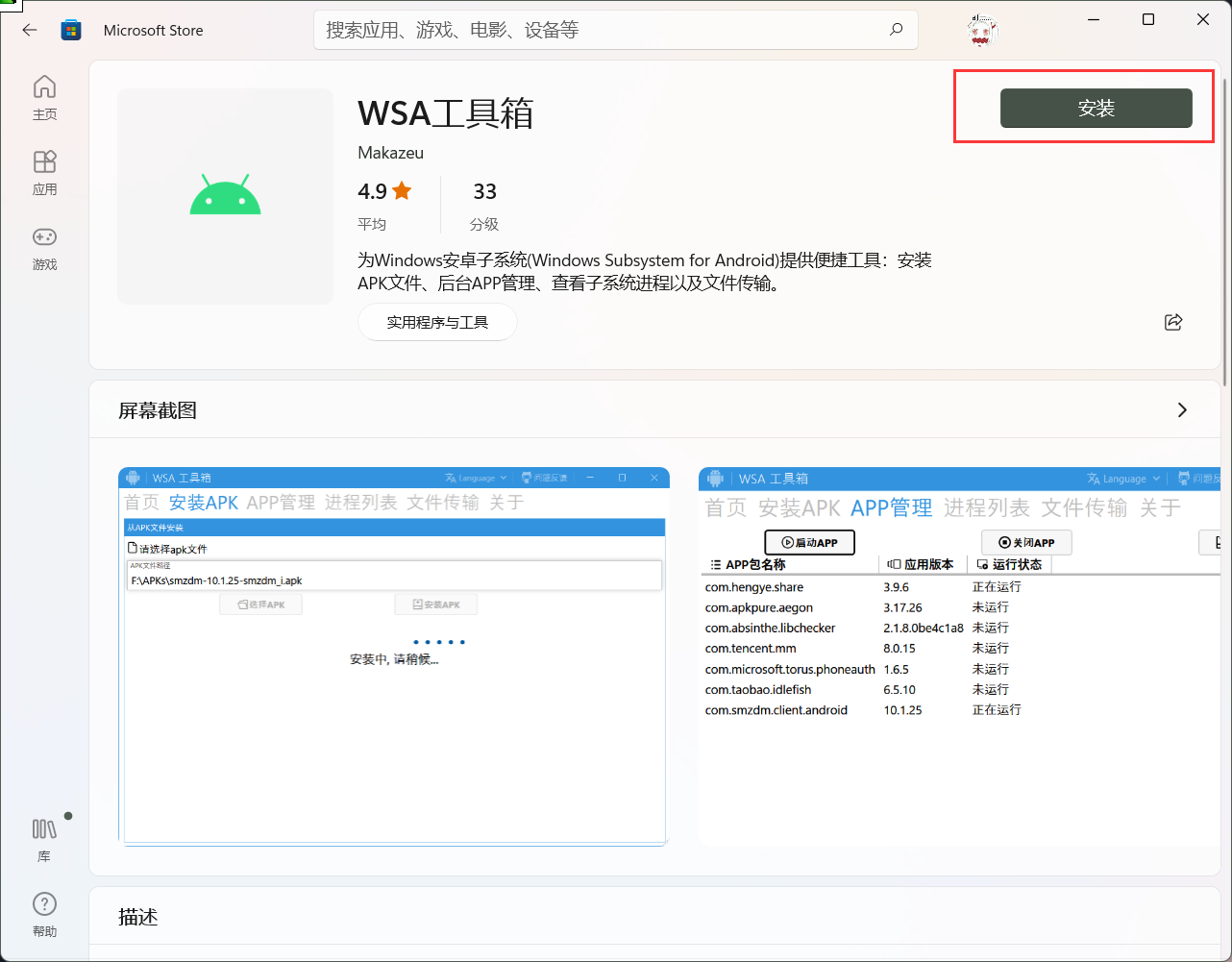The height and width of the screenshot is (962, 1232).
Task: Click the 屏幕截图 section heading
Action: [x=158, y=410]
